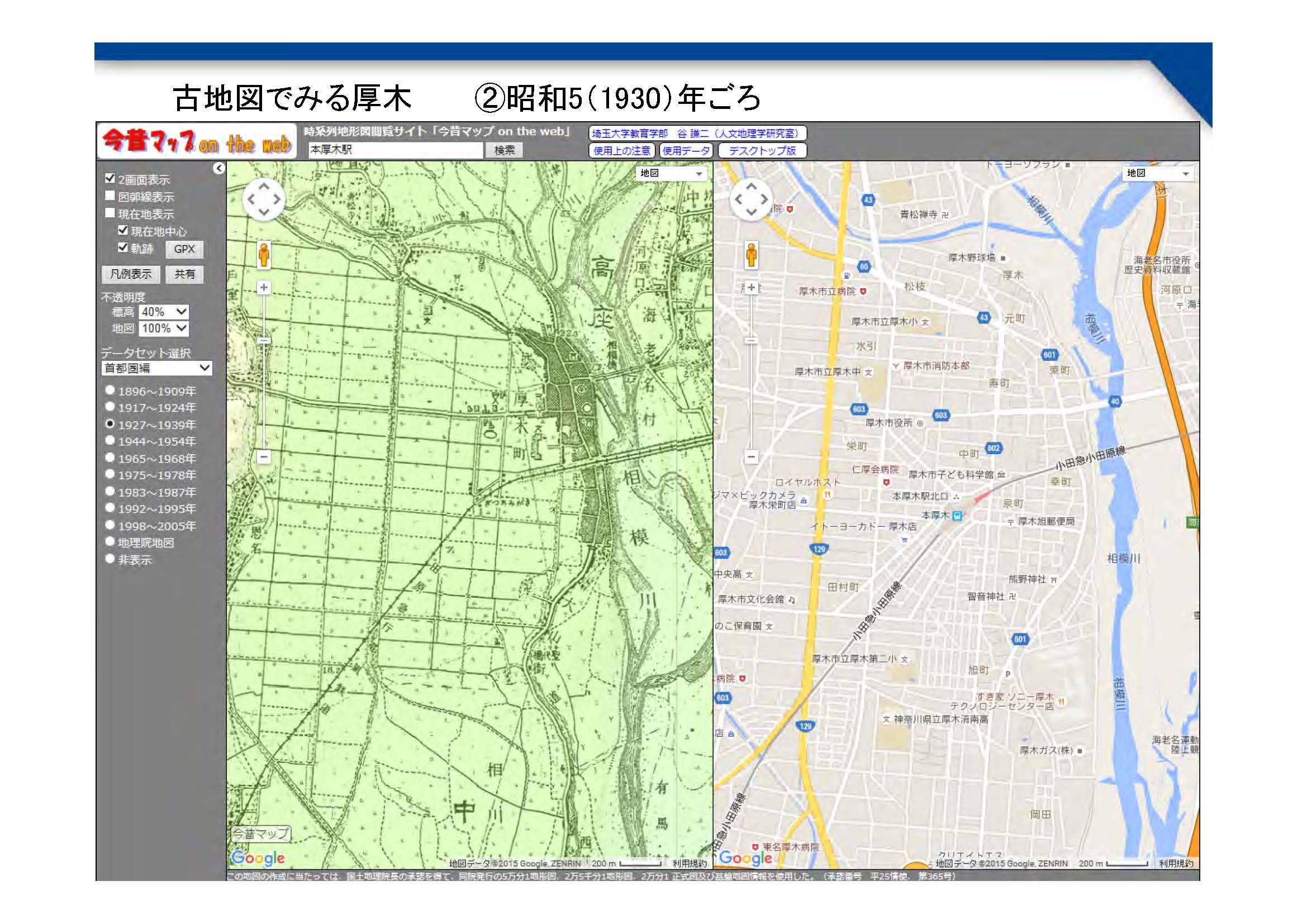This screenshot has height=924, width=1307.
Task: Click the old map zoom slider handle
Action: tap(264, 340)
